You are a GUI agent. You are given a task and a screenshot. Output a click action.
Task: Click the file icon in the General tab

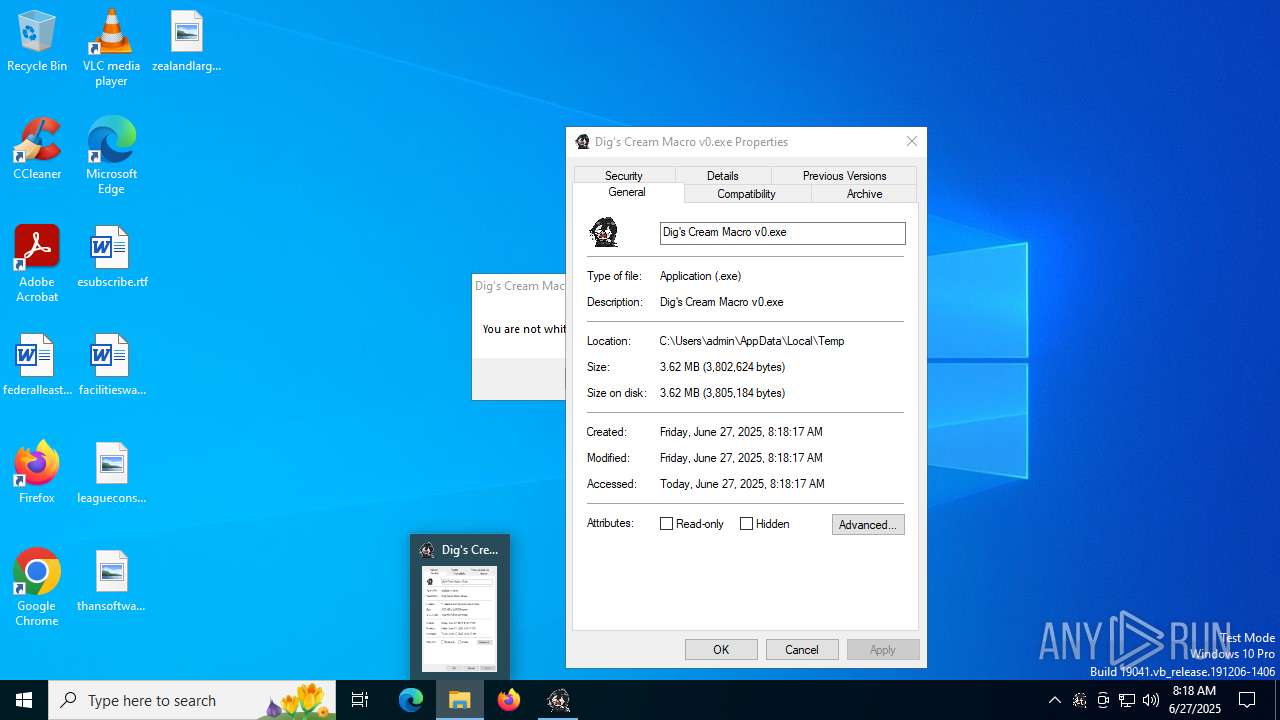coord(604,232)
